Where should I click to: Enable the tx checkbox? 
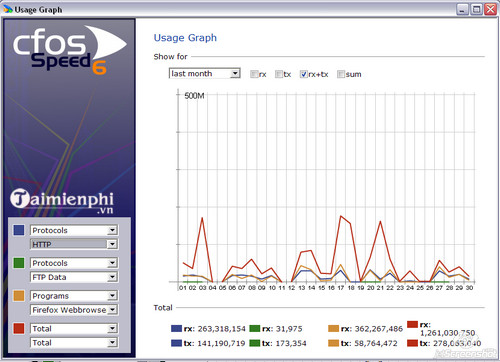[279, 74]
